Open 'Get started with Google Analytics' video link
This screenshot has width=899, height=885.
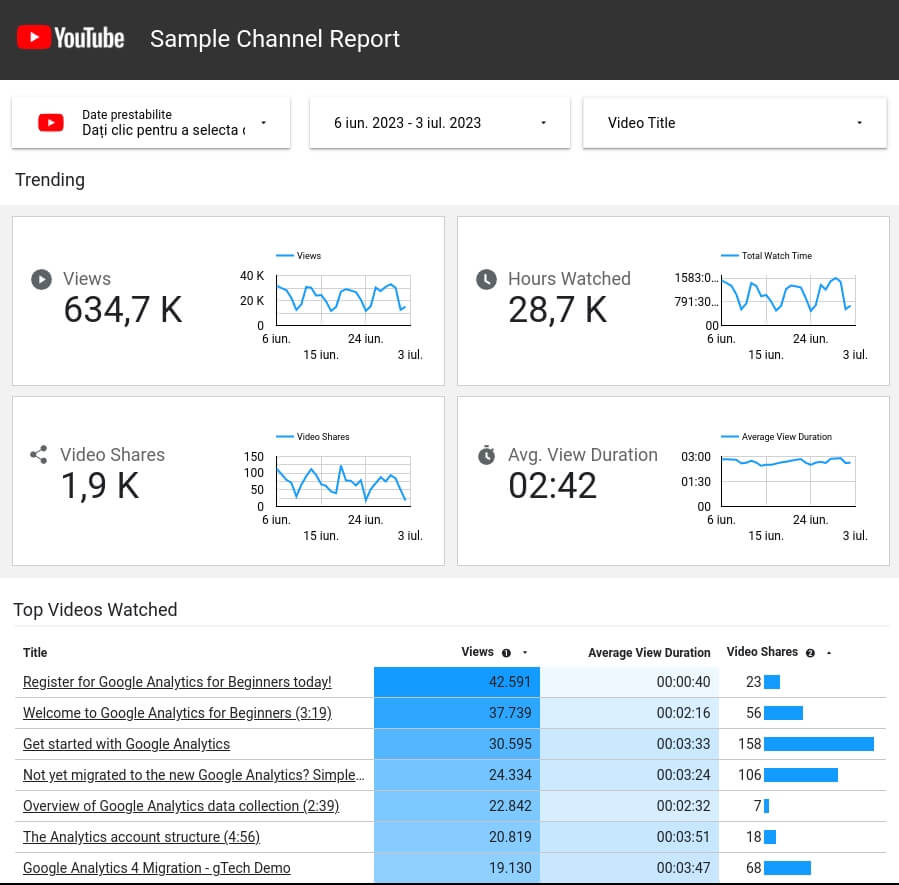(x=126, y=744)
